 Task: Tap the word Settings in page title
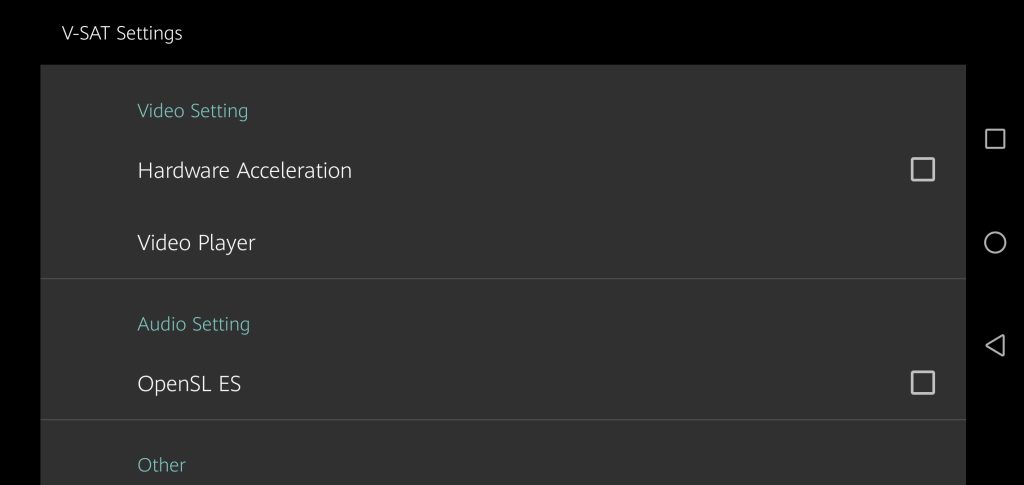[x=149, y=33]
